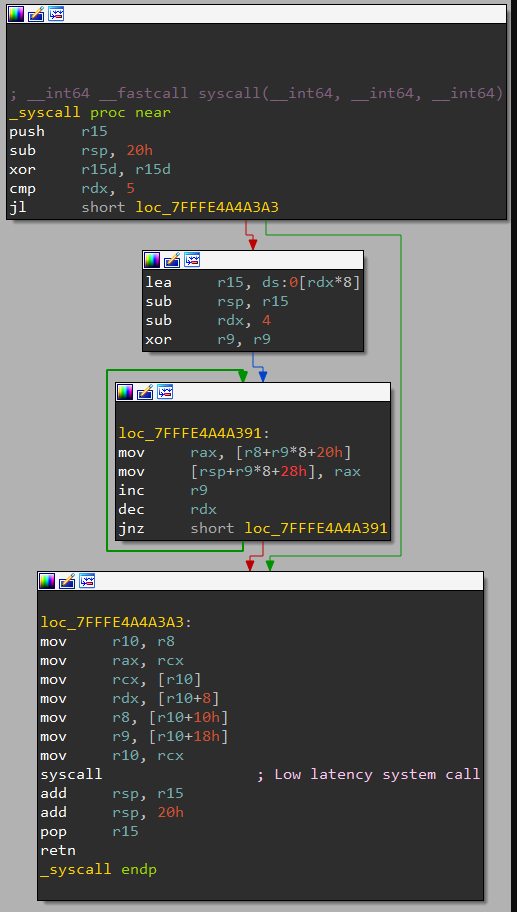Click the function prototype comment line
Screen dimensions: 517x912
256,93
